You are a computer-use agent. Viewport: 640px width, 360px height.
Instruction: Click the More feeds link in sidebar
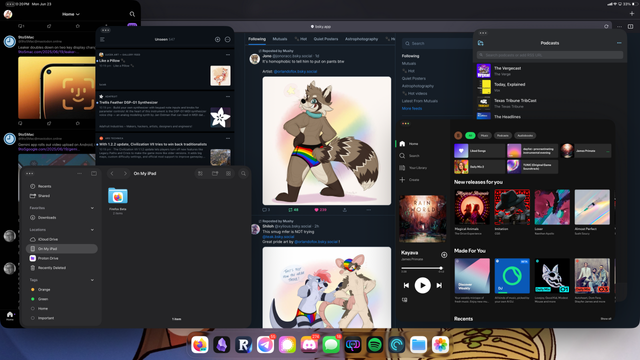412,109
